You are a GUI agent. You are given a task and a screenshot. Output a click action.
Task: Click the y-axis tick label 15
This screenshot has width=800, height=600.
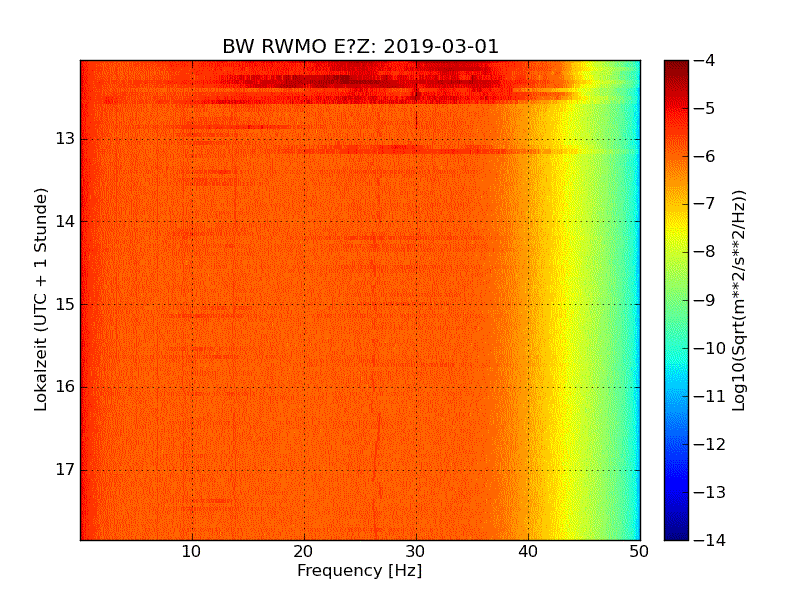(65, 304)
